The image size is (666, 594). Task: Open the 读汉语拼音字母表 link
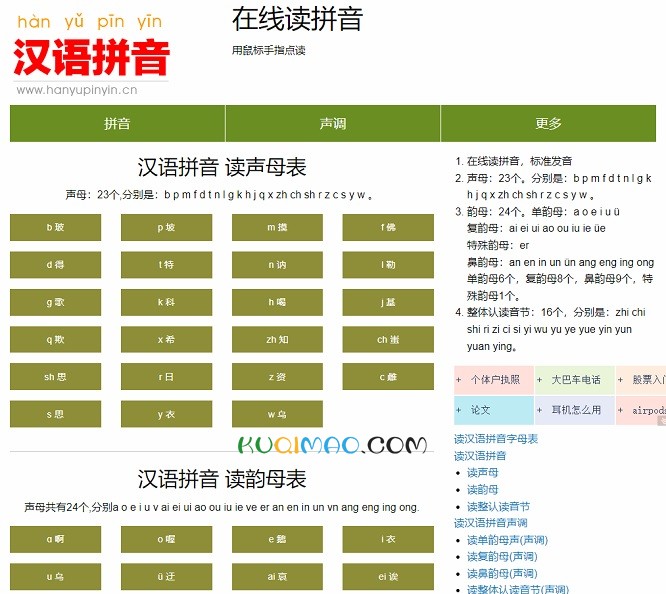click(x=496, y=439)
